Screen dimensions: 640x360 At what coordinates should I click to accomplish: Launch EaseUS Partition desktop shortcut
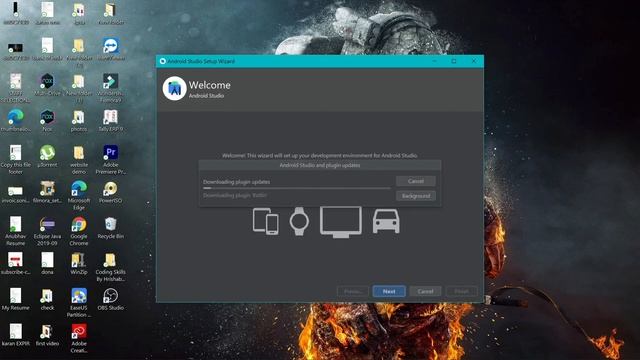(79, 303)
